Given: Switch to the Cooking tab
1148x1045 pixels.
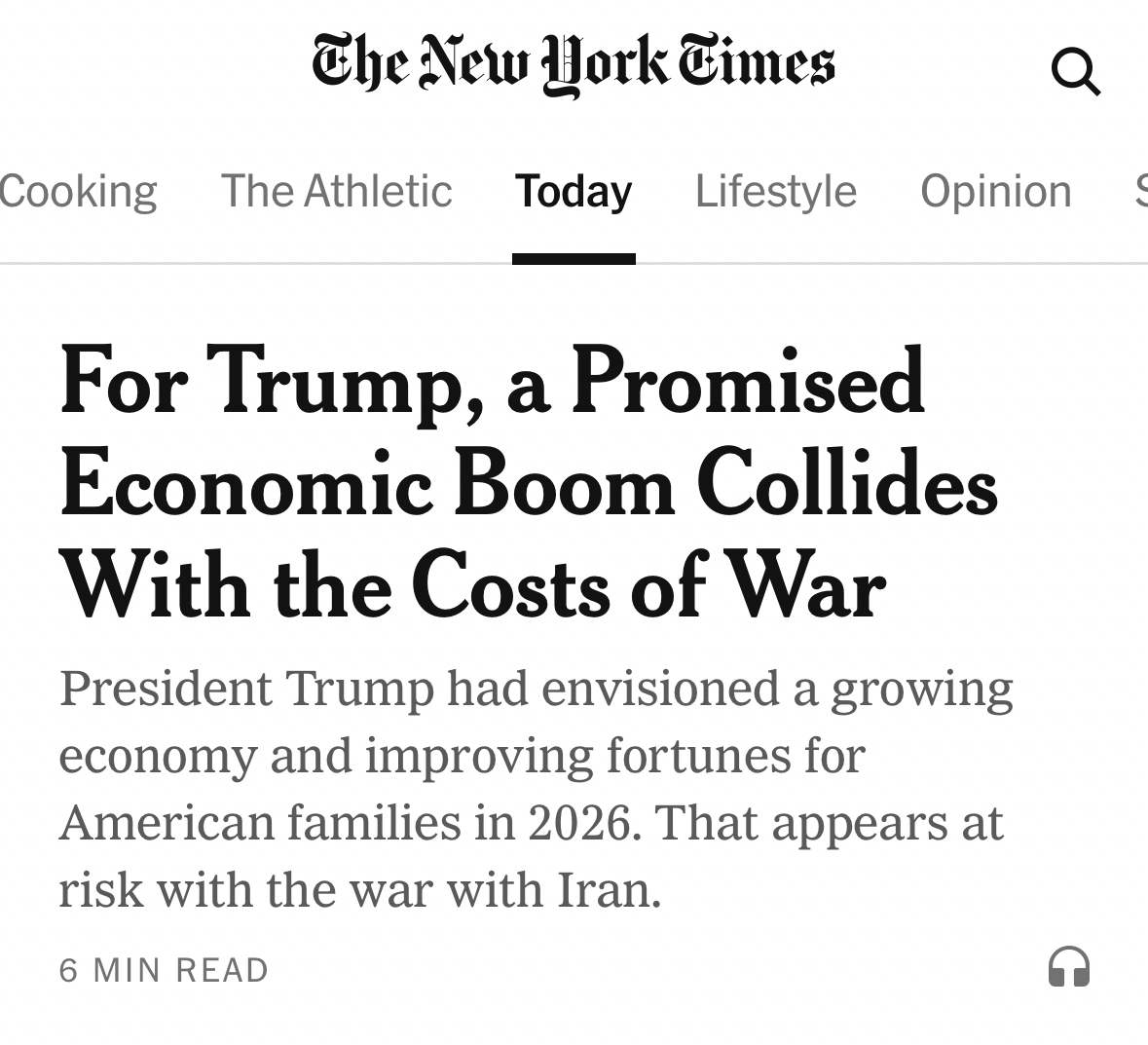Looking at the screenshot, I should click(x=78, y=191).
